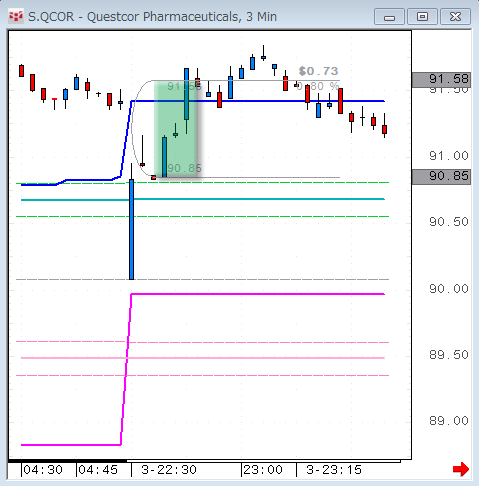Maximize the S.QCOR chart window
The image size is (479, 486).
(x=422, y=17)
